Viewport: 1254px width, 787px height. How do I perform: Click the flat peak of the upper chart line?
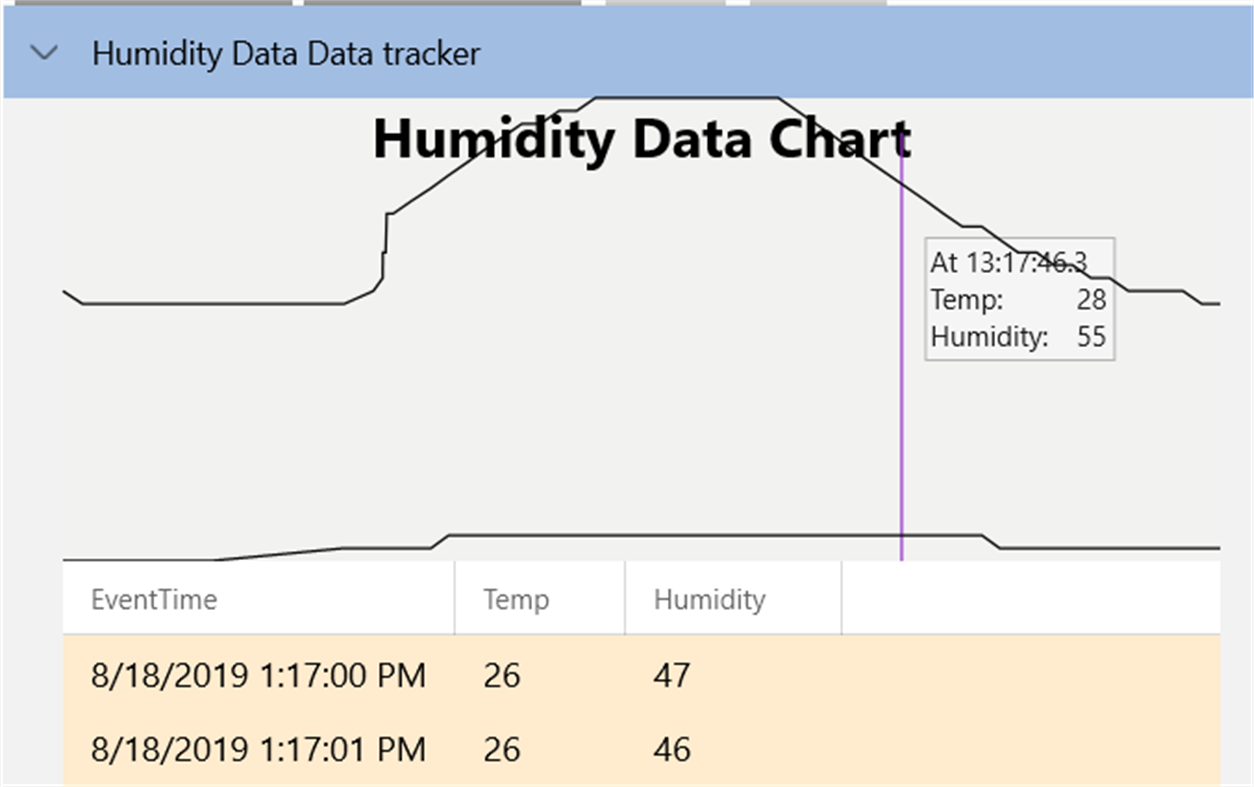(x=686, y=98)
